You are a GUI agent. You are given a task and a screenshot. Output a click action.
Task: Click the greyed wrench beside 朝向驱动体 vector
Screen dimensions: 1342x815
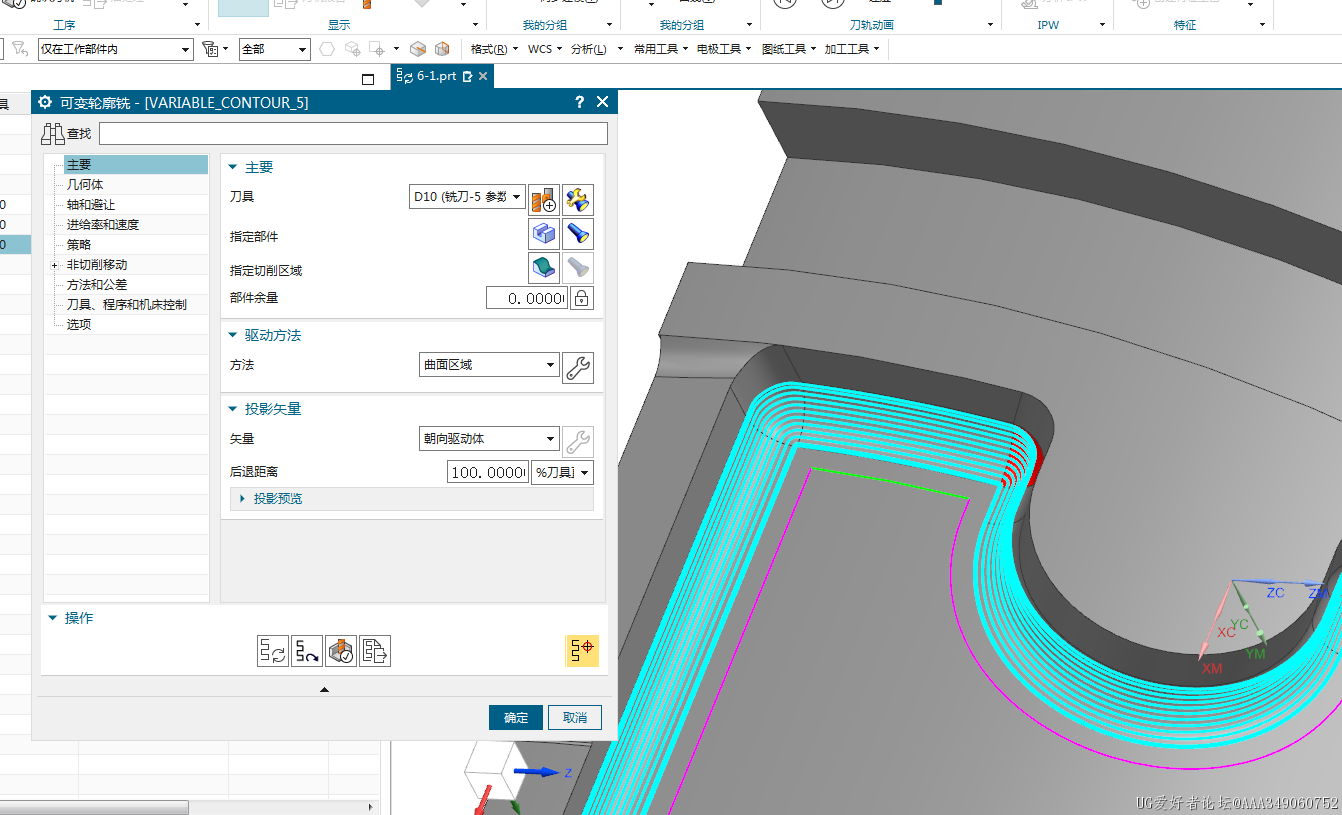click(578, 441)
